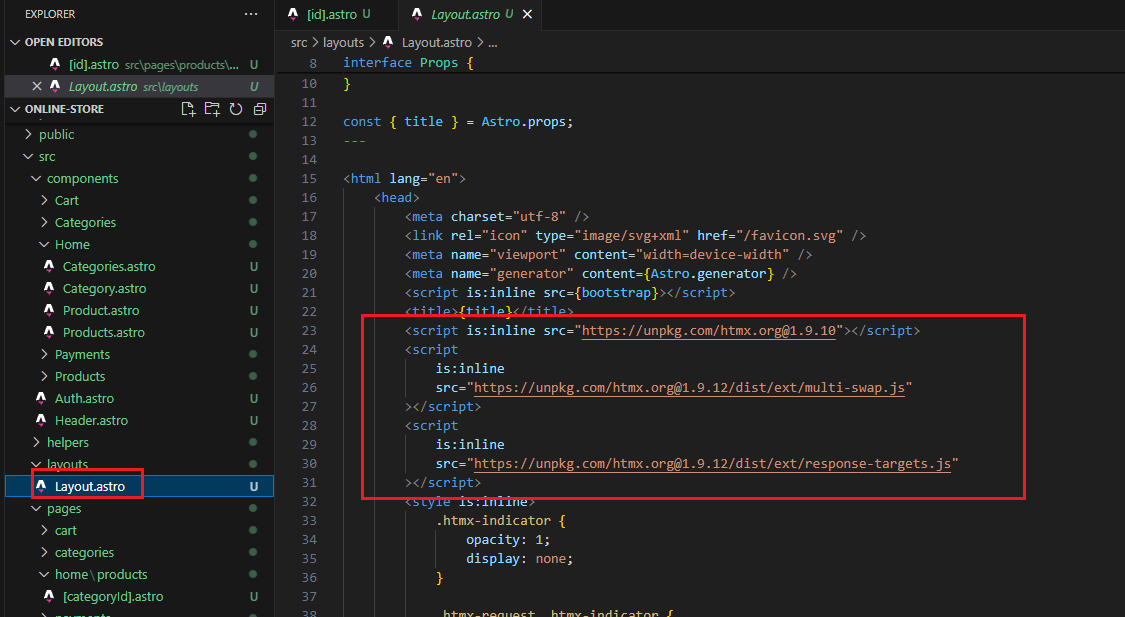
Task: Click Astro icon beside Auth.astro file
Action: point(41,398)
